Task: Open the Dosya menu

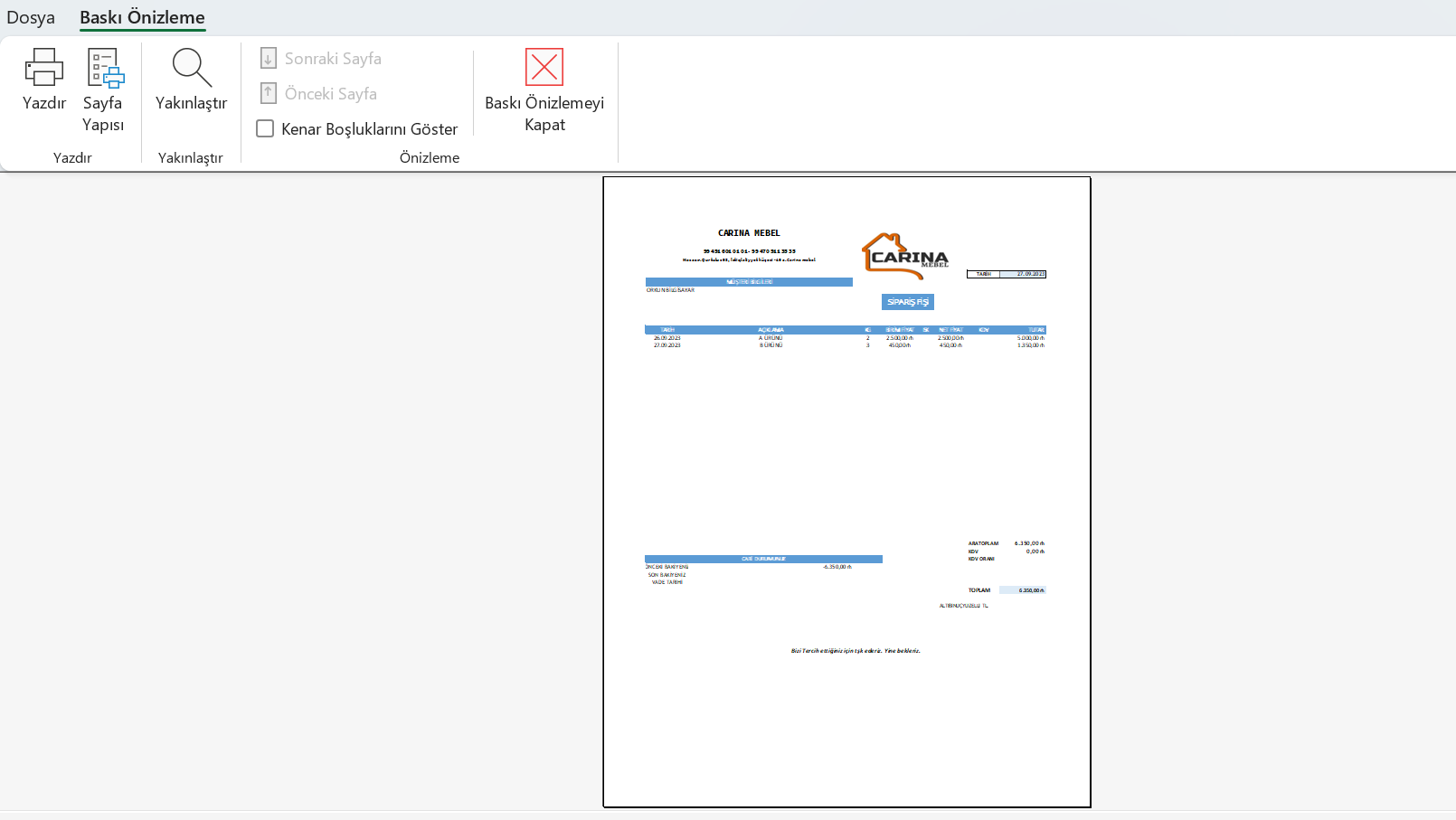Action: (x=30, y=17)
